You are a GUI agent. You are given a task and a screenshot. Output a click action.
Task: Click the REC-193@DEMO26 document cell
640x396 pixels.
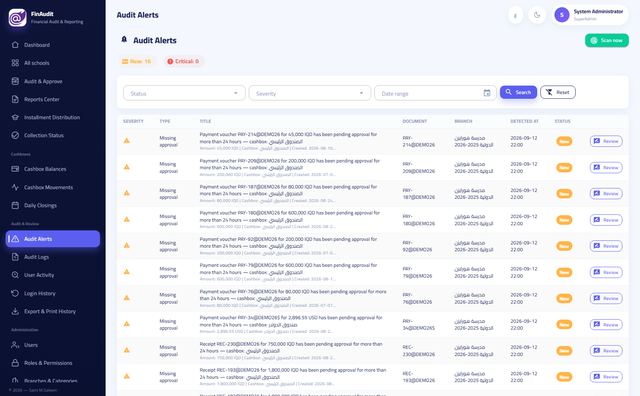click(418, 377)
